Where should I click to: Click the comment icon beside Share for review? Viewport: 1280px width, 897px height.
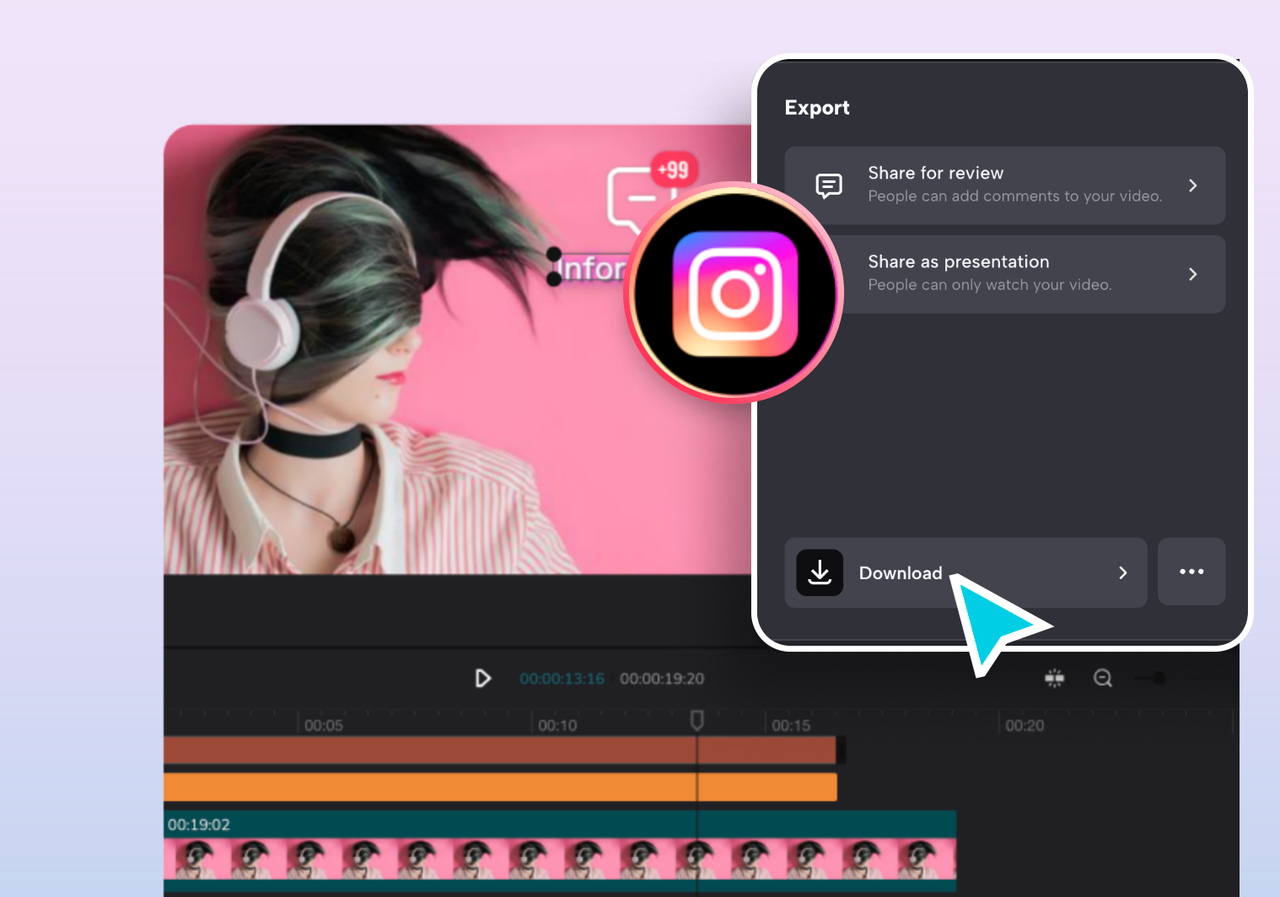[x=828, y=185]
